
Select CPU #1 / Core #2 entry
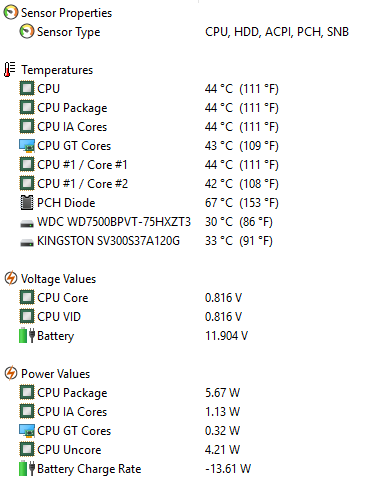(x=149, y=184)
